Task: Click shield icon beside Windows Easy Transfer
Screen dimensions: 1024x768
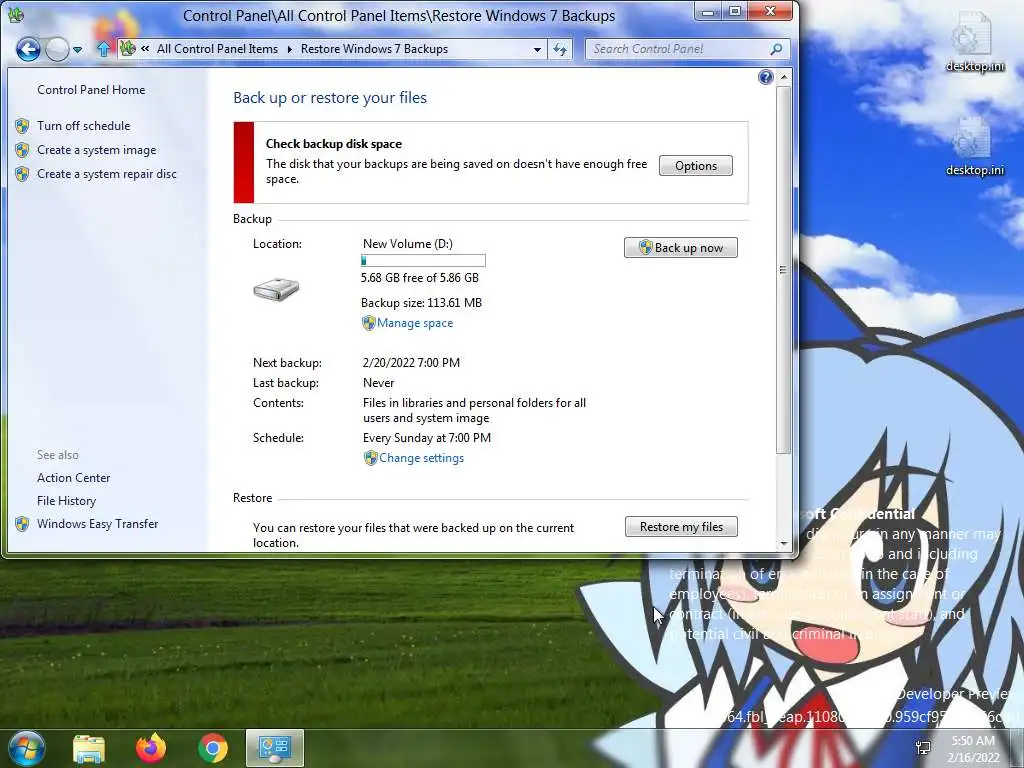Action: point(22,524)
